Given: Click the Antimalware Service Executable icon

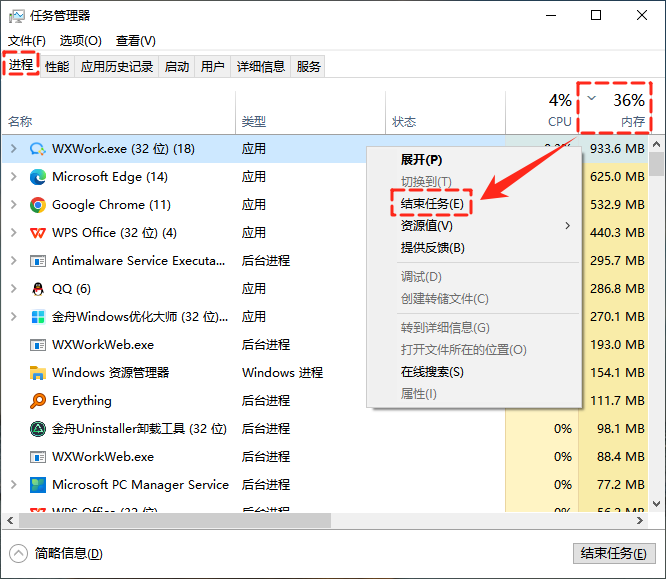Looking at the screenshot, I should click(38, 261).
